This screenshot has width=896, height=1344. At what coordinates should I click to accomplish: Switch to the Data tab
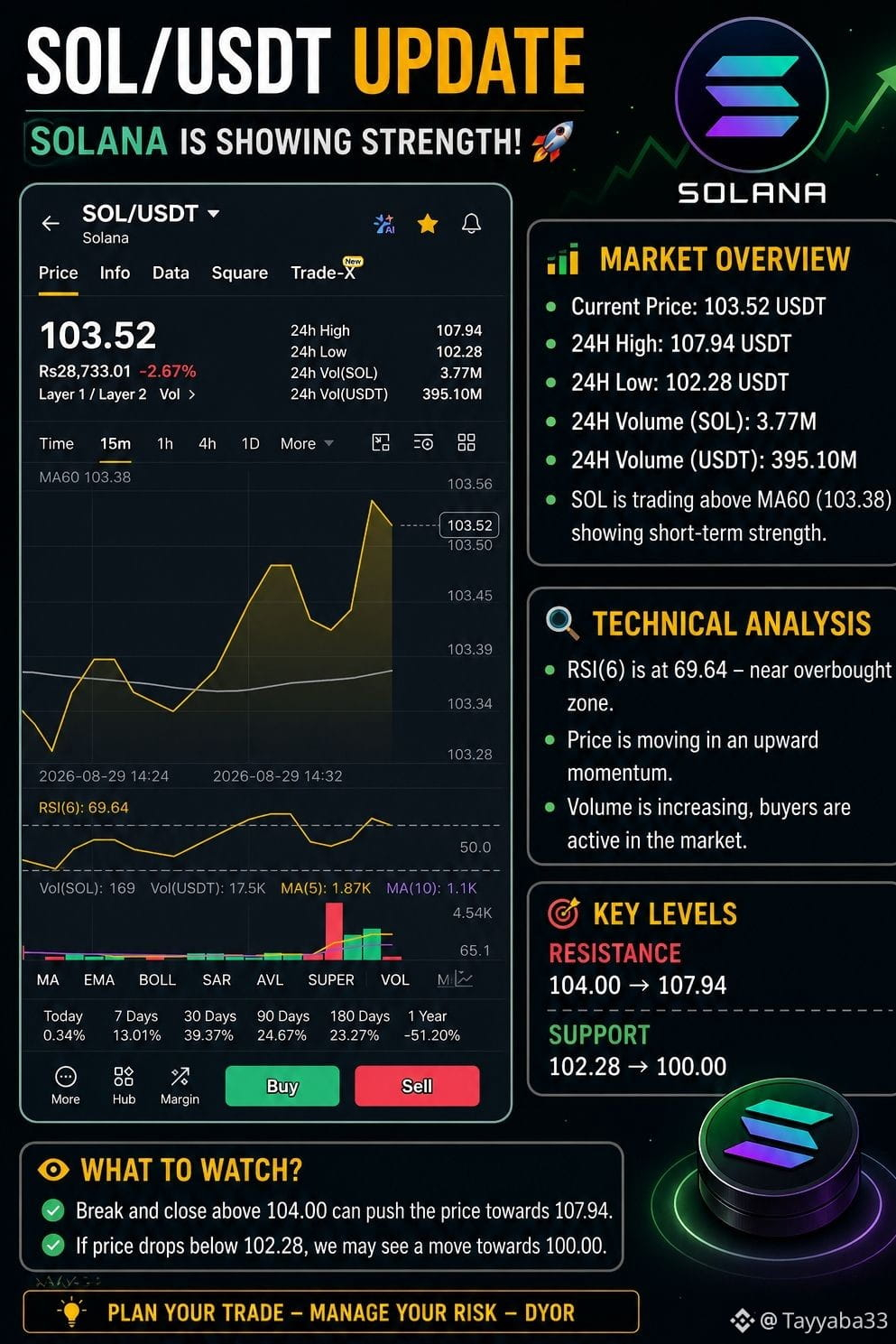[x=171, y=273]
